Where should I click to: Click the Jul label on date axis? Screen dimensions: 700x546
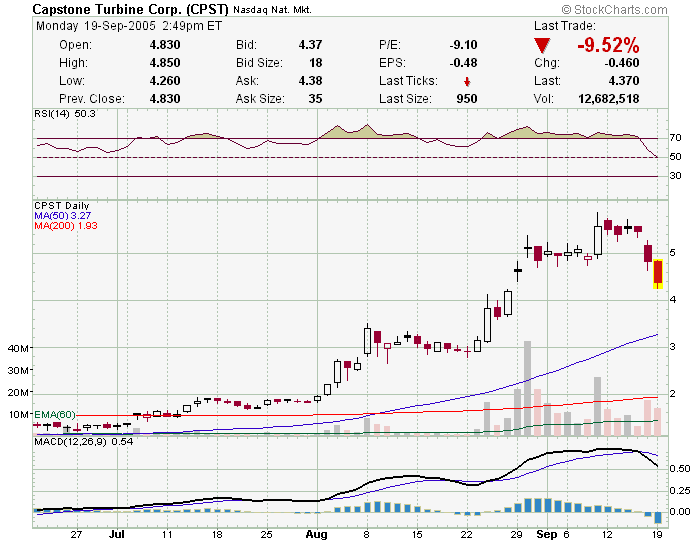(x=117, y=534)
